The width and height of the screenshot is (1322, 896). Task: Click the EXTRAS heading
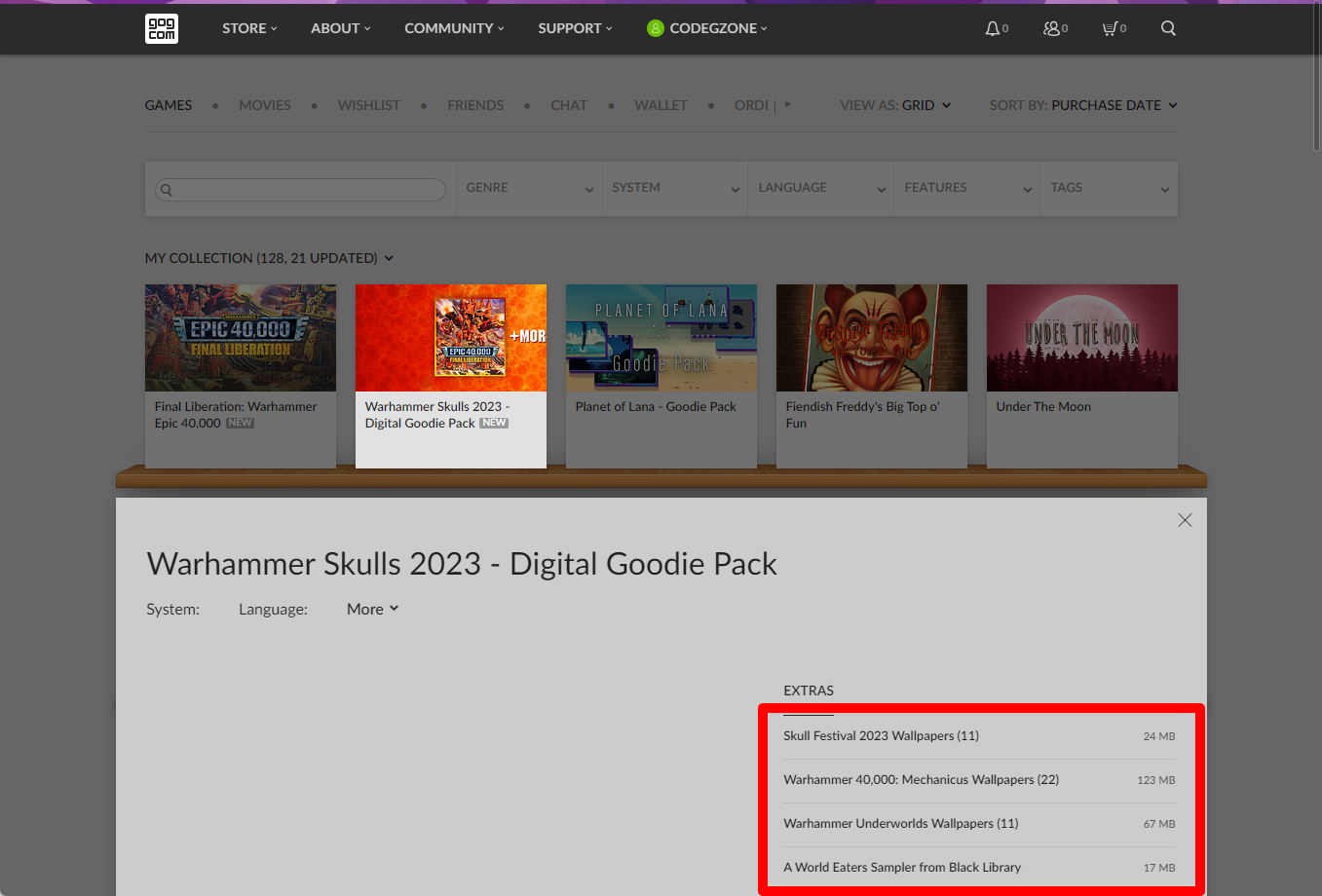pyautogui.click(x=809, y=691)
